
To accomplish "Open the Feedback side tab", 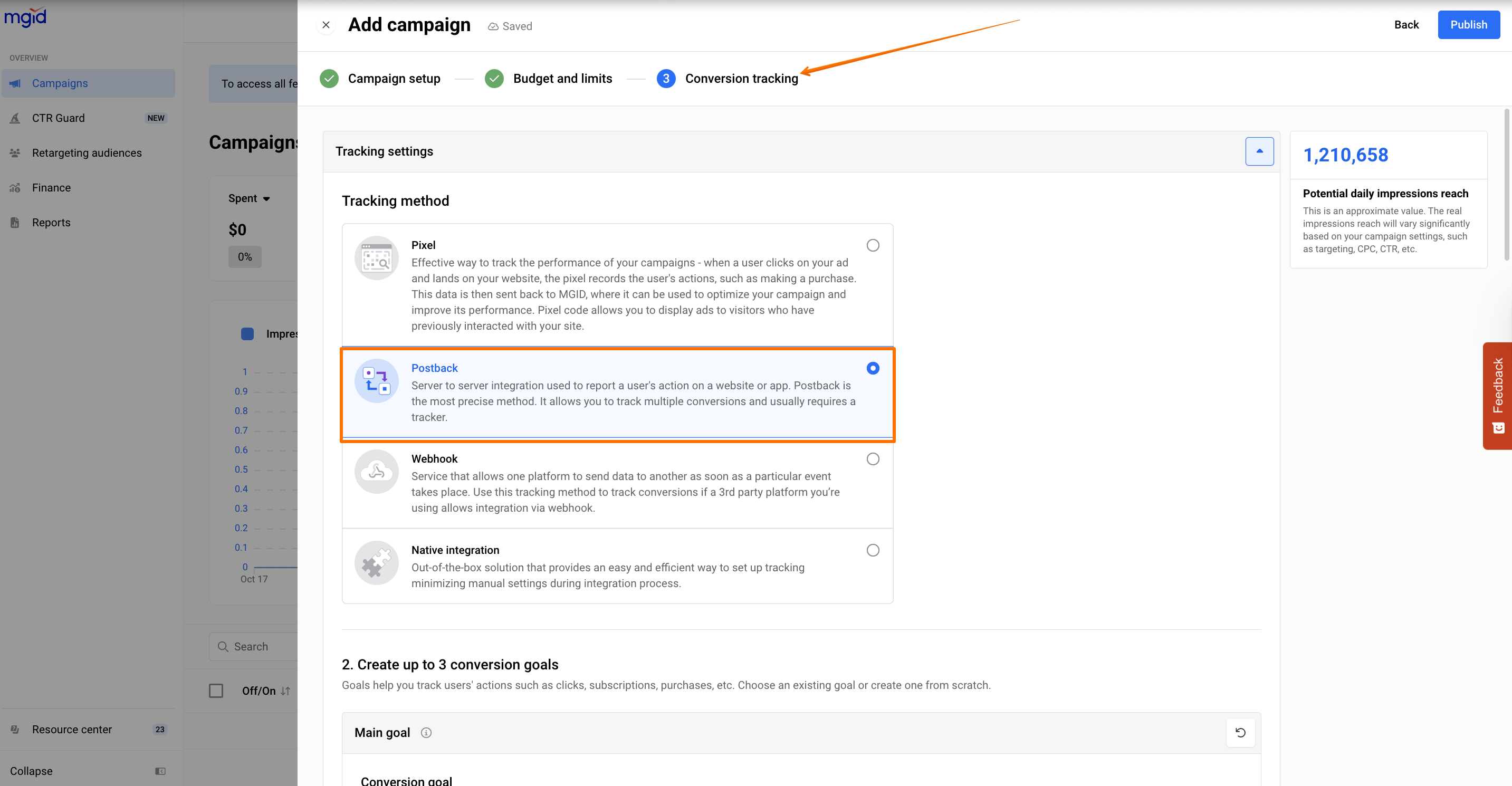I will [1497, 395].
